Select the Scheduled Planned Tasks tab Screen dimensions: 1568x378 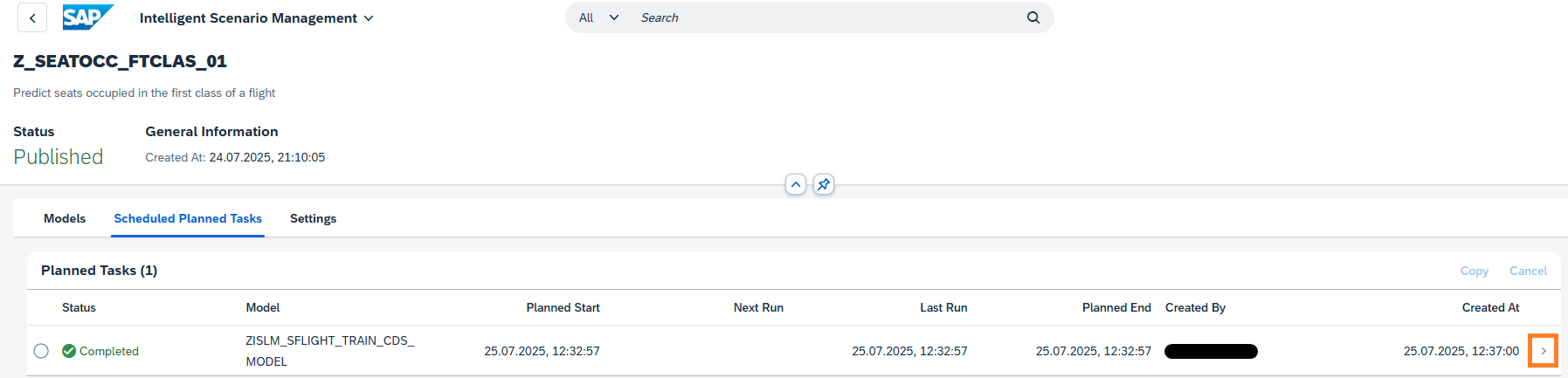point(188,218)
